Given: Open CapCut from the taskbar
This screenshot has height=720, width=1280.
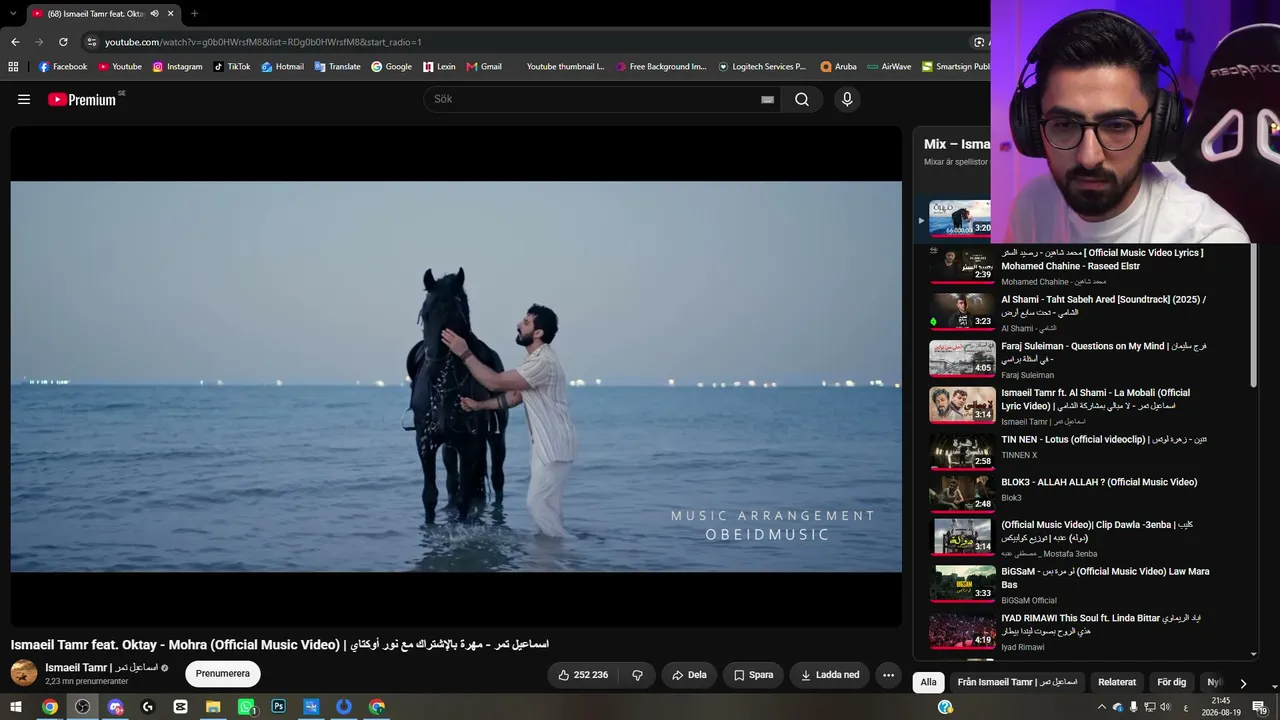Looking at the screenshot, I should click(x=180, y=707).
